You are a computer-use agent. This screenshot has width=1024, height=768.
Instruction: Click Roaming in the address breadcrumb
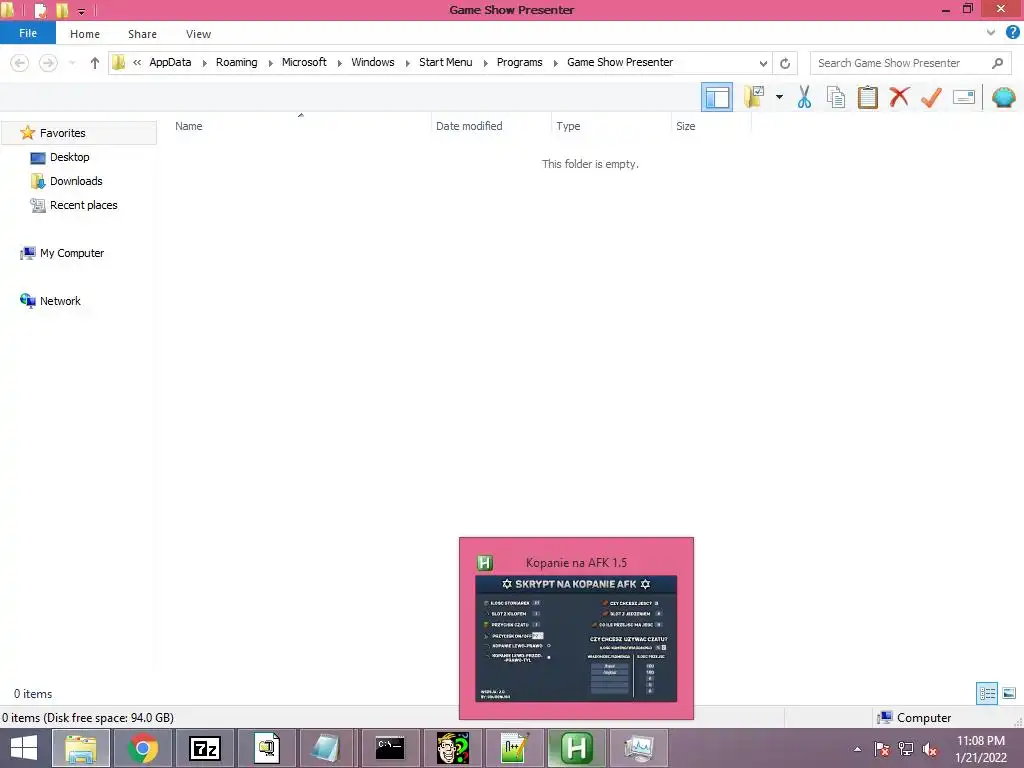[x=236, y=62]
